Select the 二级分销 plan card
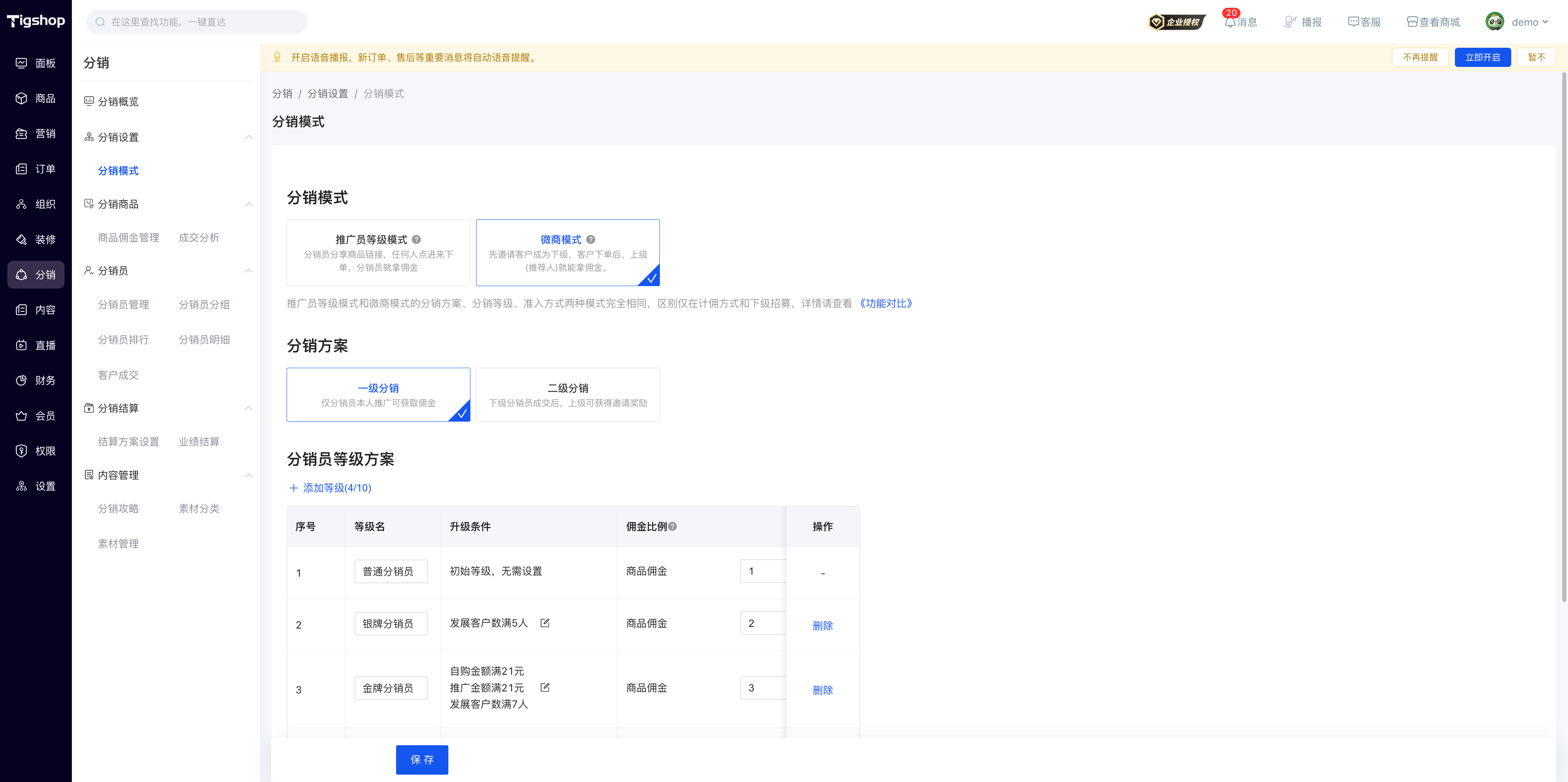This screenshot has width=1568, height=782. pos(568,394)
